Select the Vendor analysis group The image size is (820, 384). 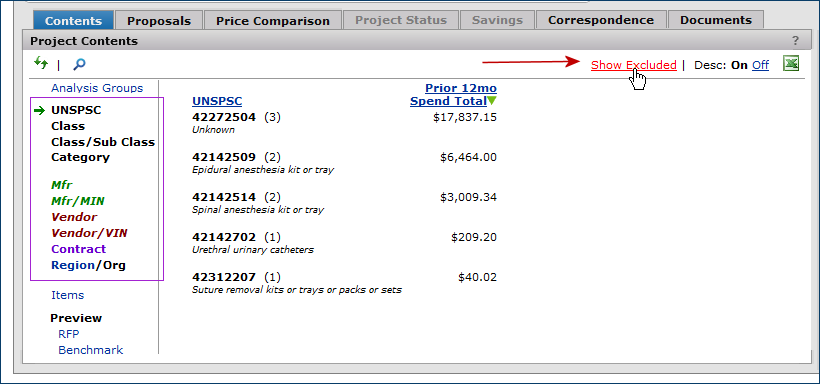(x=74, y=217)
